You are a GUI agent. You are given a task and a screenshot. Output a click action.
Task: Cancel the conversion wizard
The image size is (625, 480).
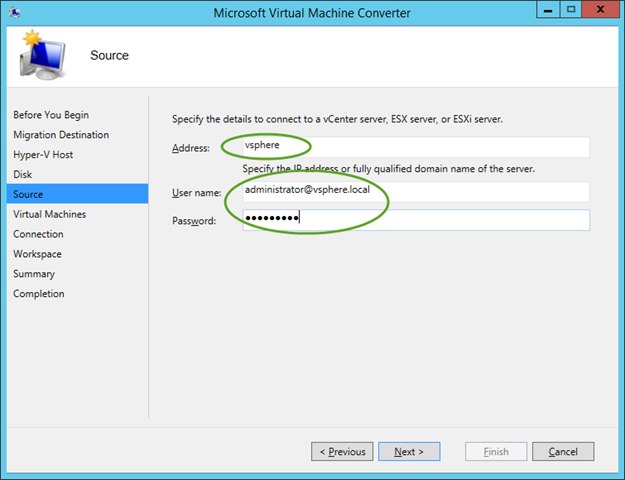coord(563,451)
